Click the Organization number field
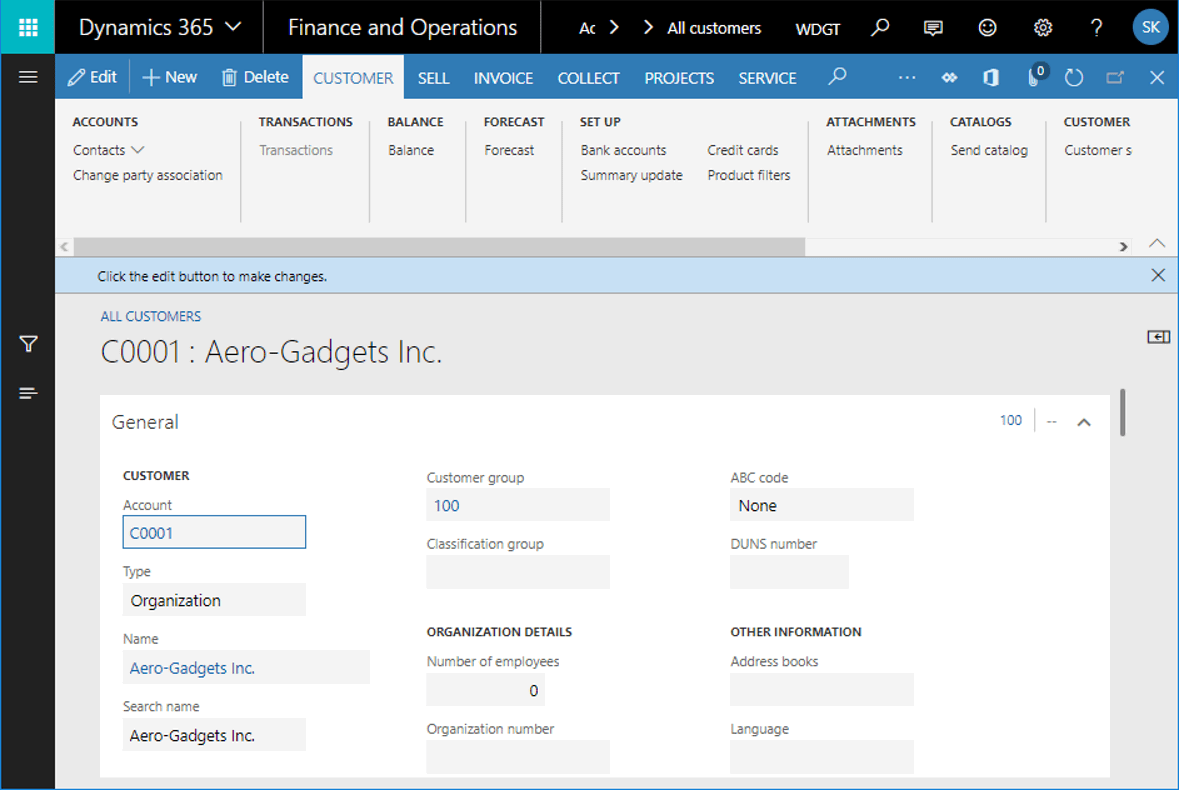The height and width of the screenshot is (791, 1180). coord(518,756)
